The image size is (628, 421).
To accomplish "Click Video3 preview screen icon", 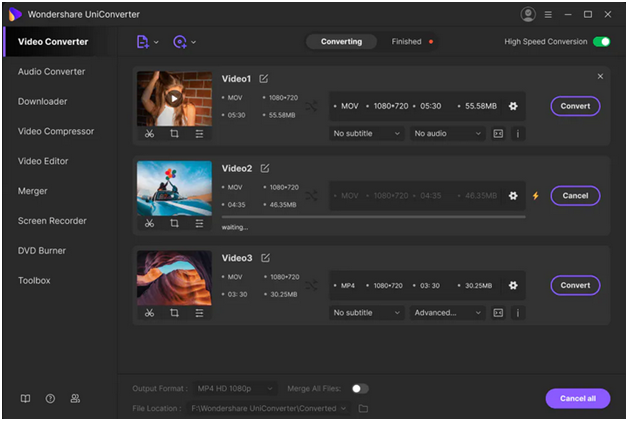I will 498,313.
